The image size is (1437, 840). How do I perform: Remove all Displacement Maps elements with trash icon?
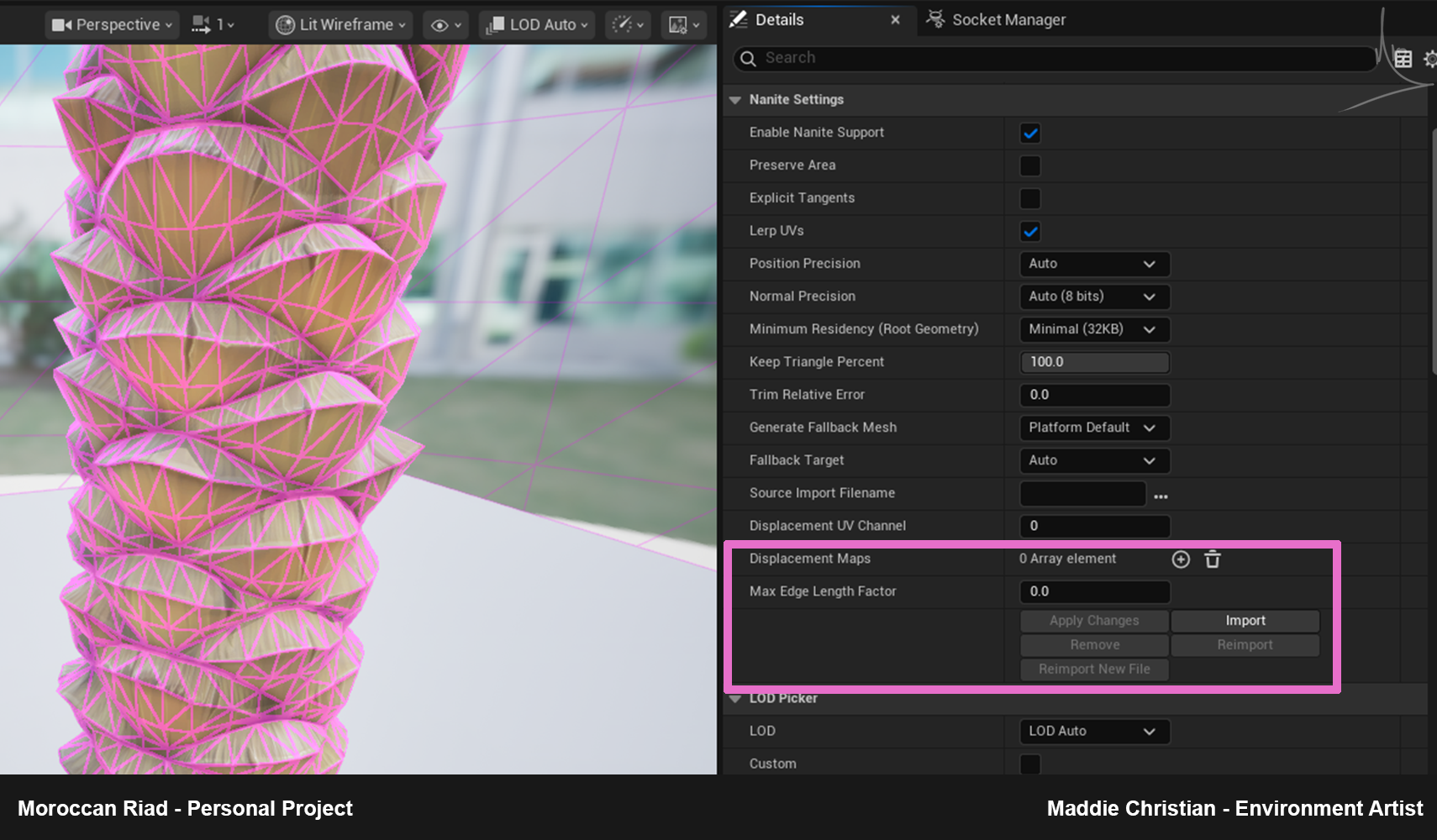pos(1212,559)
